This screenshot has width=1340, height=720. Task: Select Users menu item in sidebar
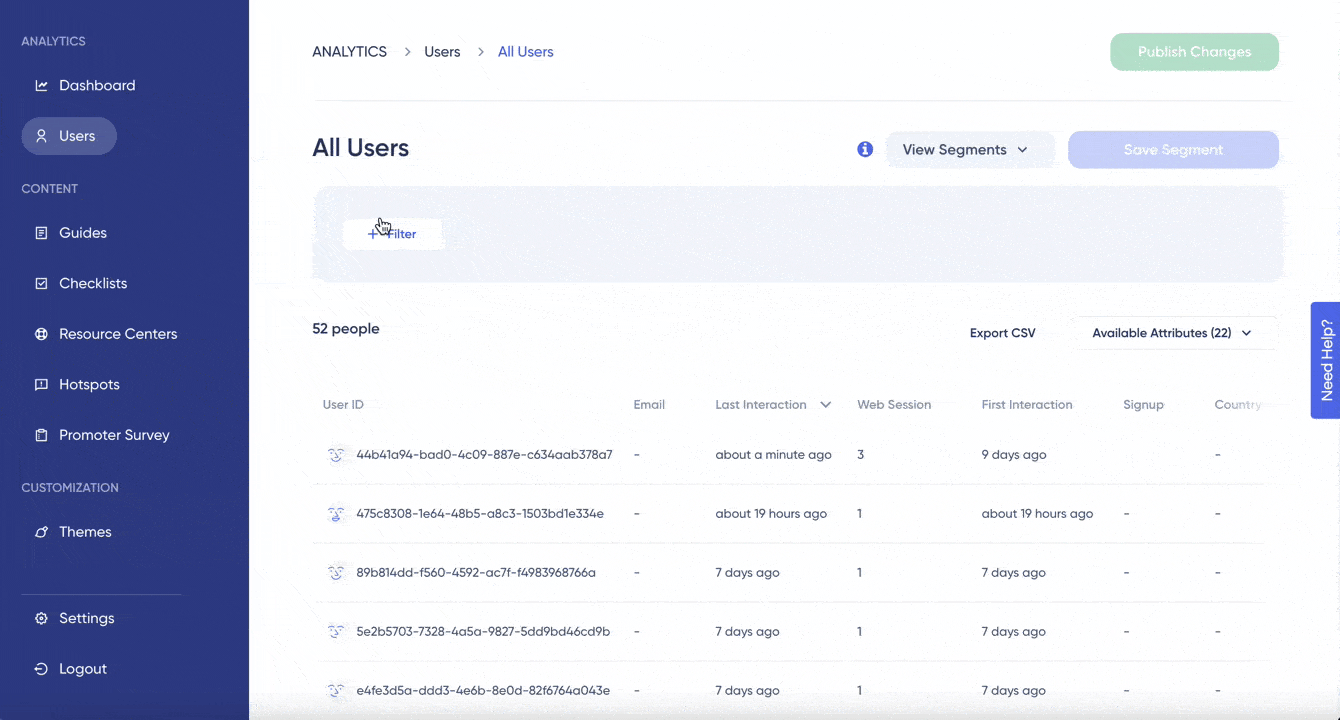pyautogui.click(x=69, y=136)
